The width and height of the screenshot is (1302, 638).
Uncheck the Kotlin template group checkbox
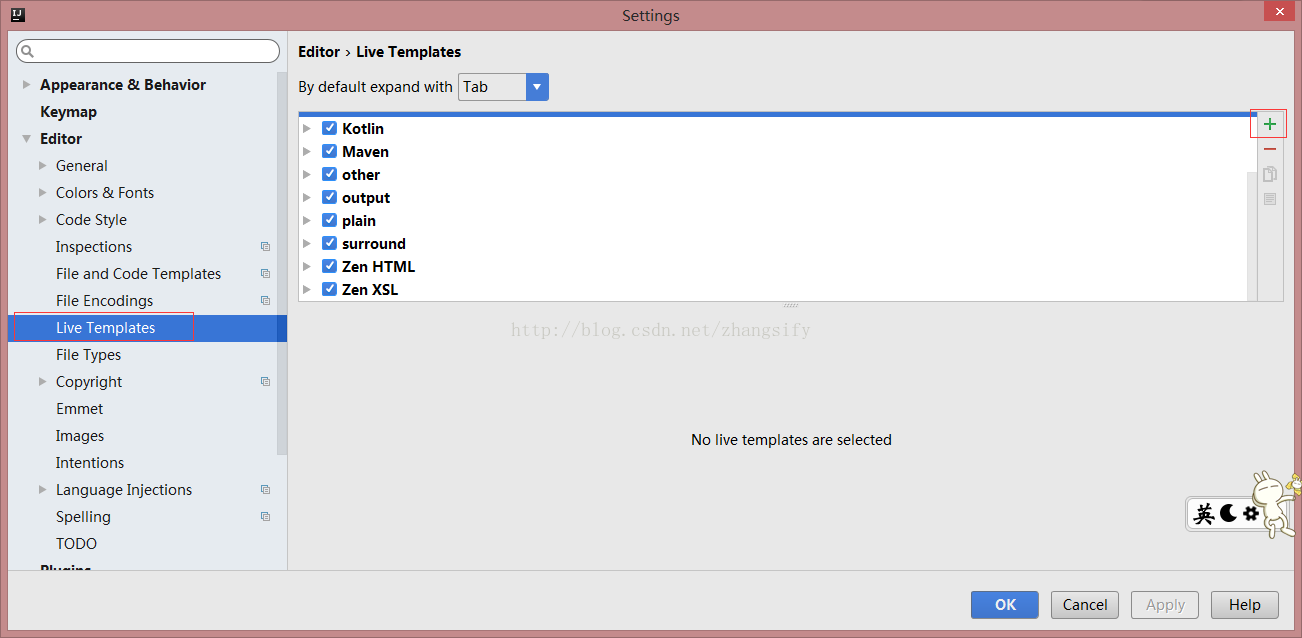[x=329, y=128]
